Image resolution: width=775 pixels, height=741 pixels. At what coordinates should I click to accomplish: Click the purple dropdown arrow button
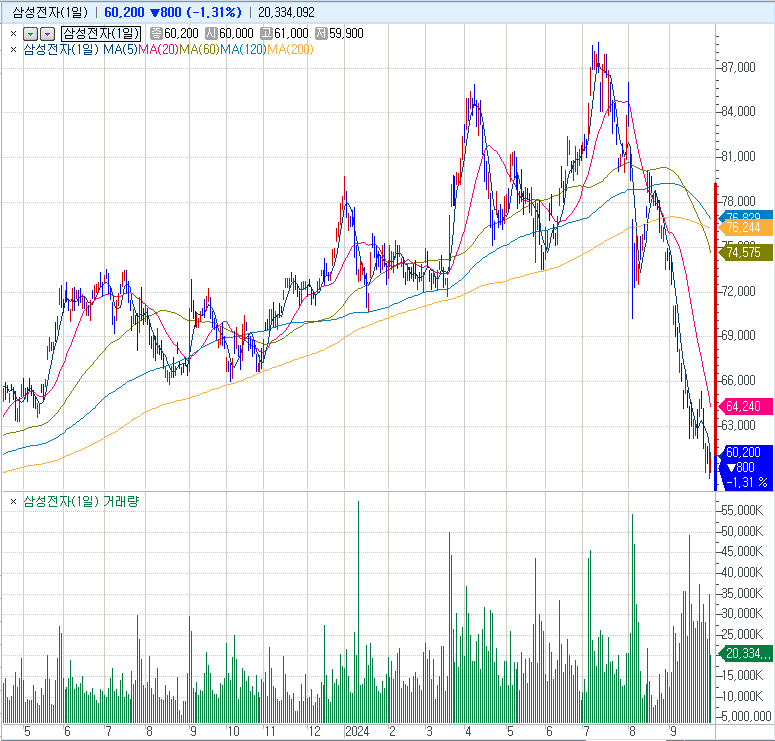click(x=46, y=33)
